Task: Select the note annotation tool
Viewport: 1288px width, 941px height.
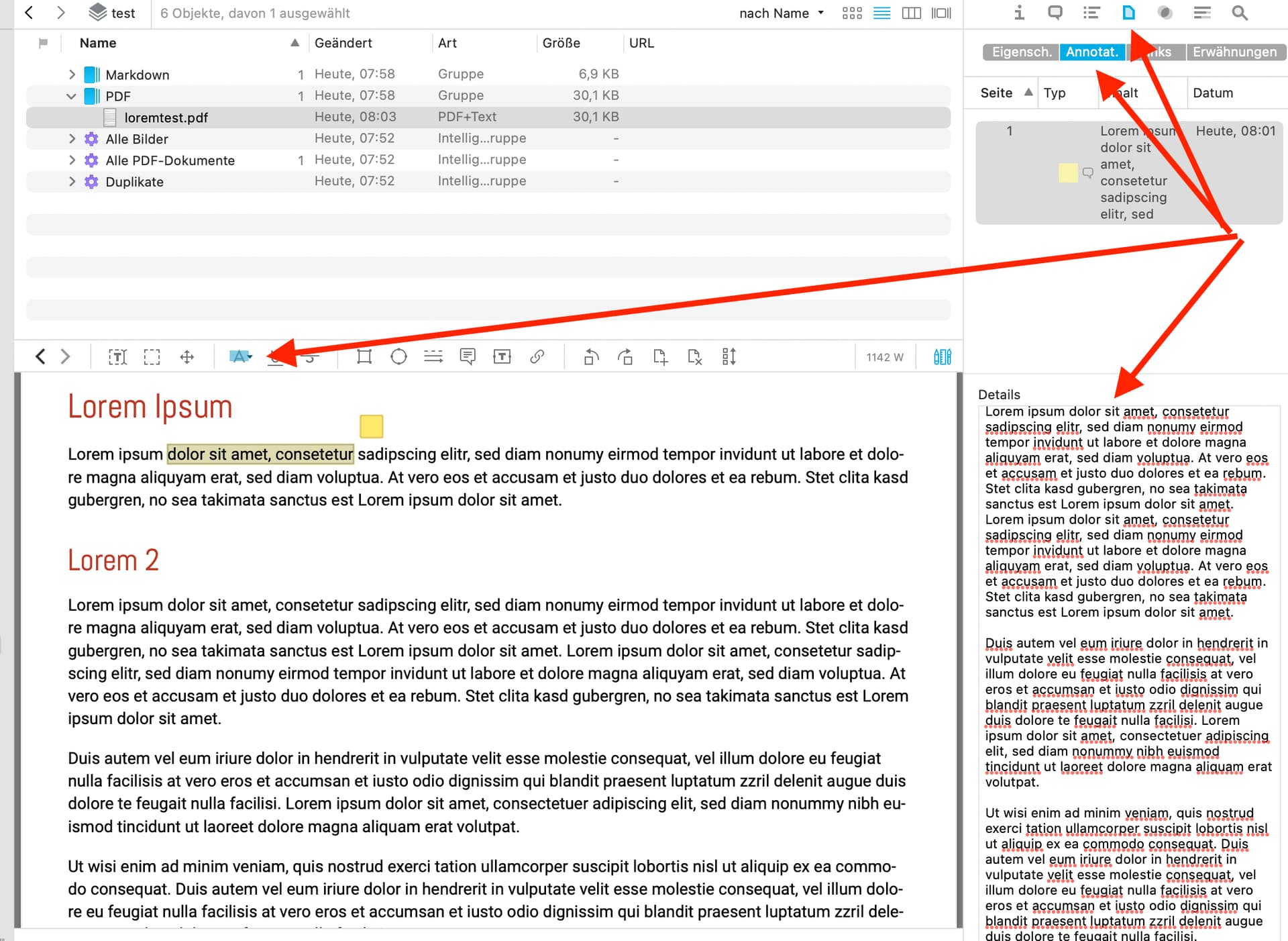Action: click(468, 356)
